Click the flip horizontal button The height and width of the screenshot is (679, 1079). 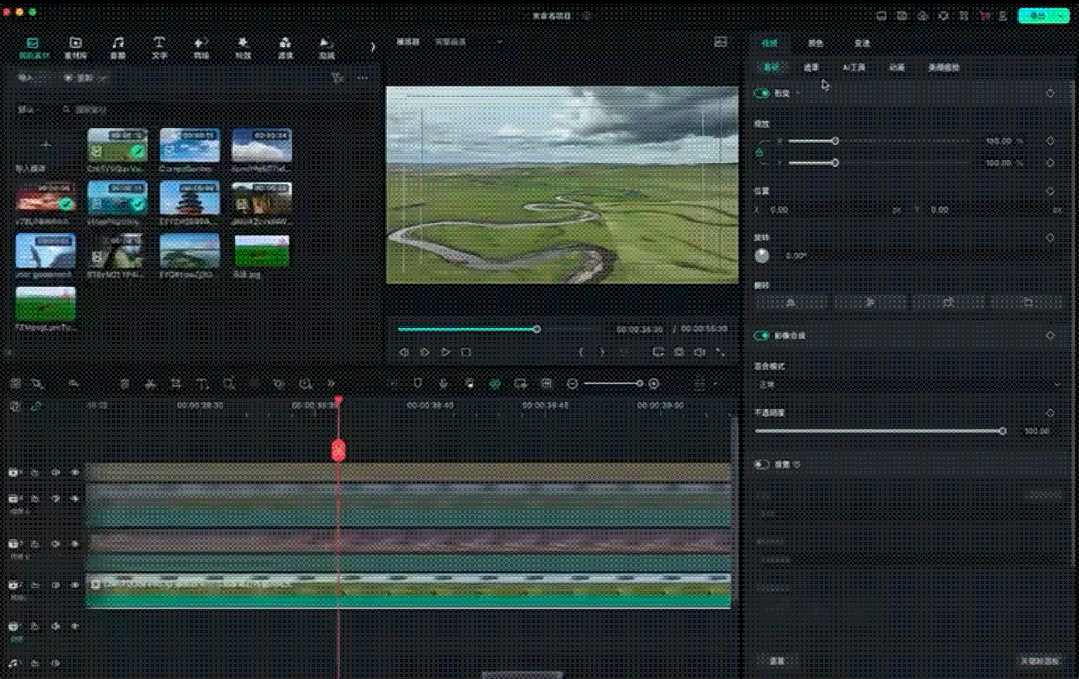click(791, 303)
